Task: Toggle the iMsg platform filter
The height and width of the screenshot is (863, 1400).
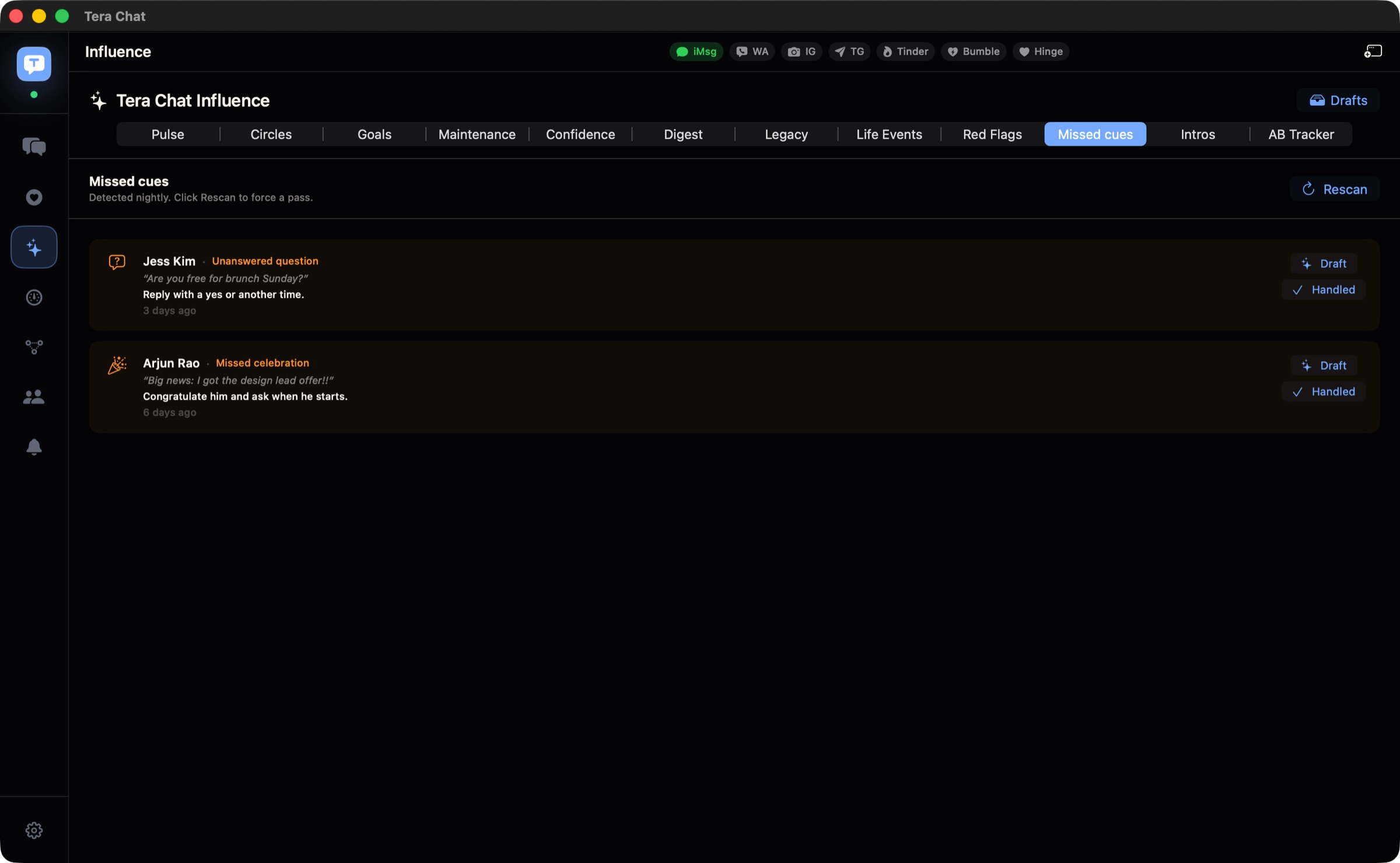Action: [x=696, y=51]
